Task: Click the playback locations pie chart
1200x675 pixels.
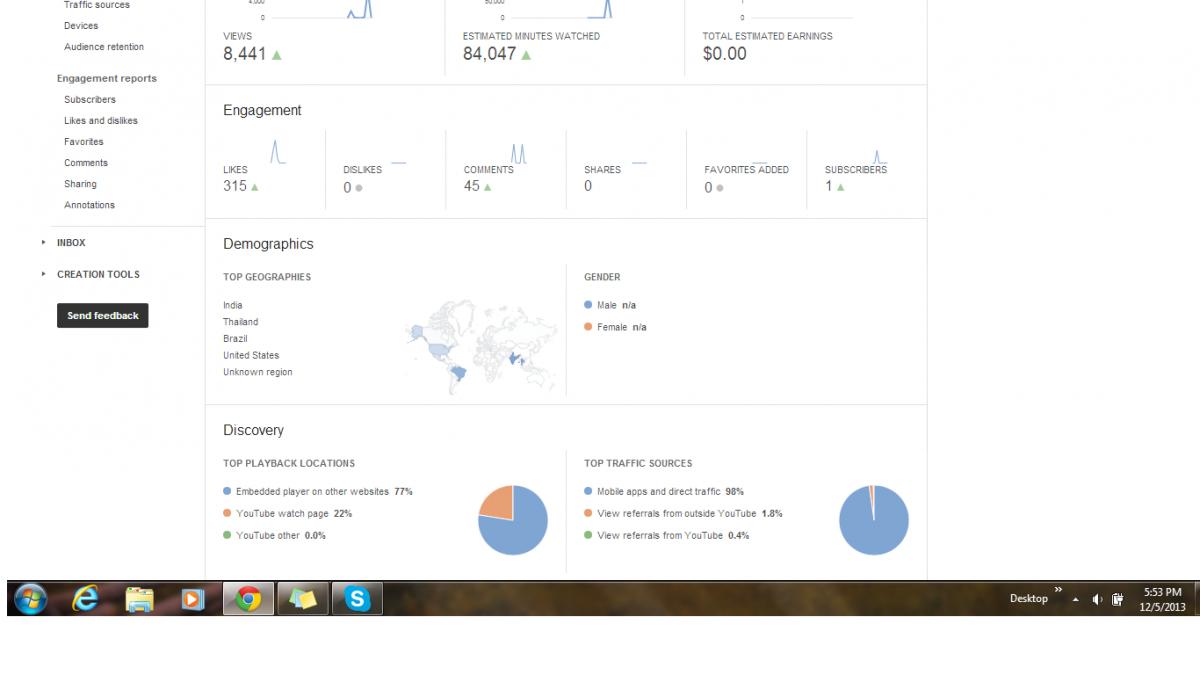Action: click(513, 520)
